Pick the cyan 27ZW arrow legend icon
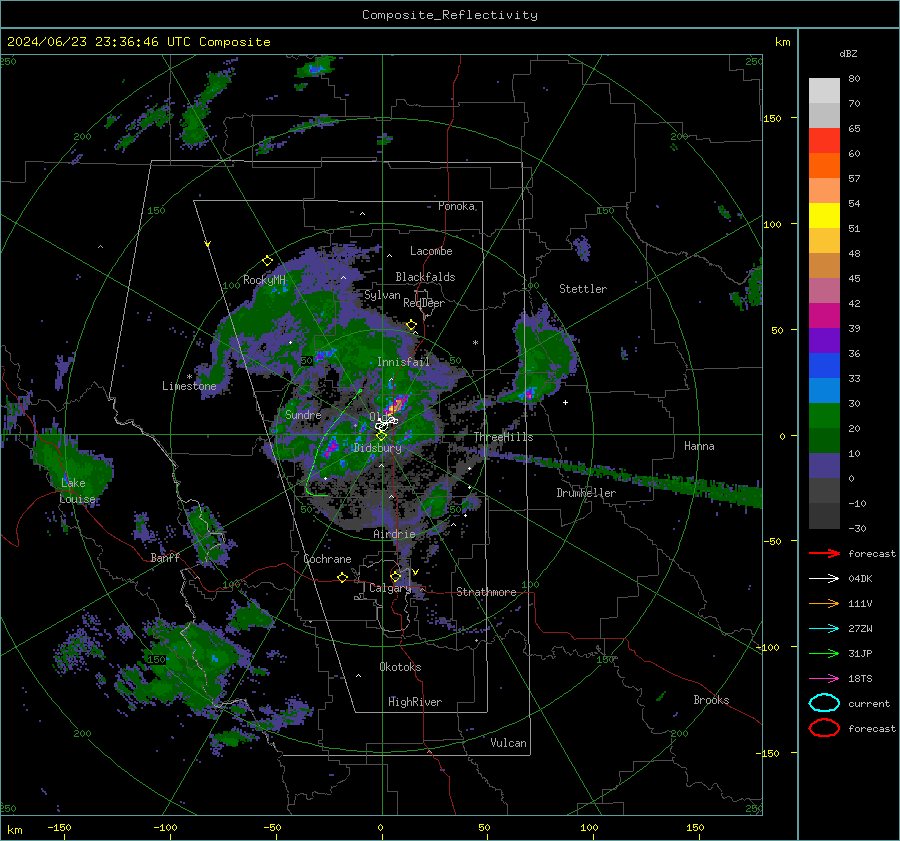This screenshot has width=900, height=841. (824, 628)
